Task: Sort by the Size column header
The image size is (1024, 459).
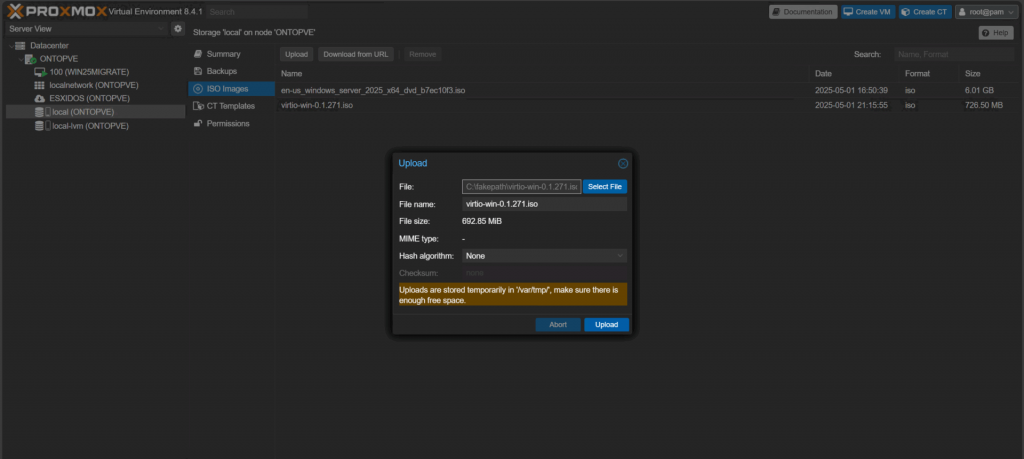Action: (987, 74)
